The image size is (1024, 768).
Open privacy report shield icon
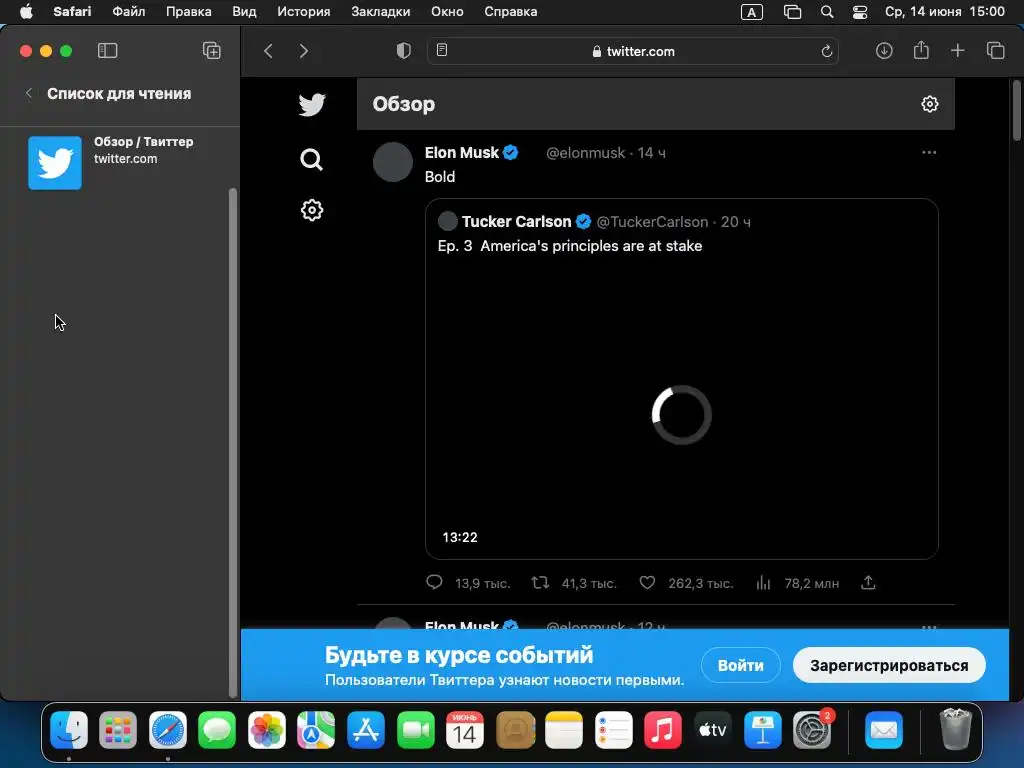(x=404, y=51)
